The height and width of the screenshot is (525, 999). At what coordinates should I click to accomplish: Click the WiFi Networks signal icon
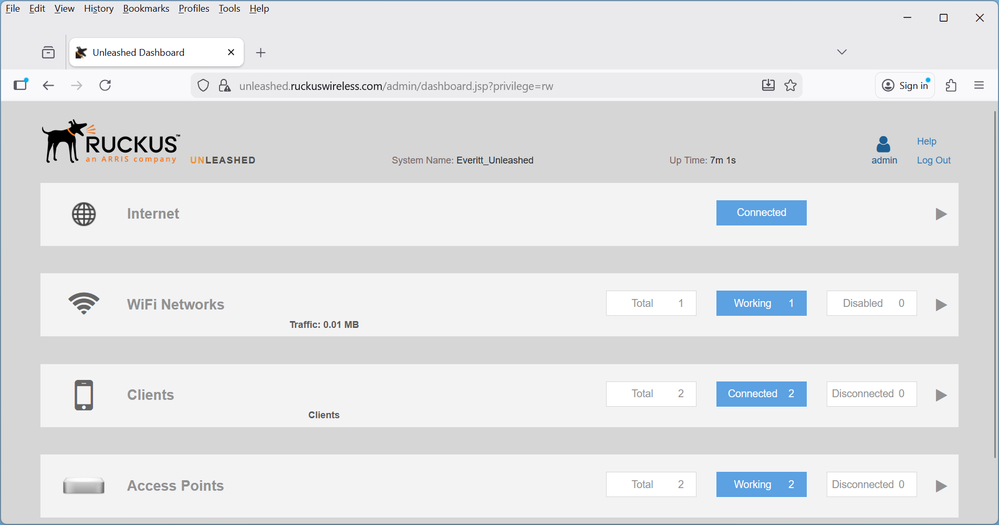[83, 303]
